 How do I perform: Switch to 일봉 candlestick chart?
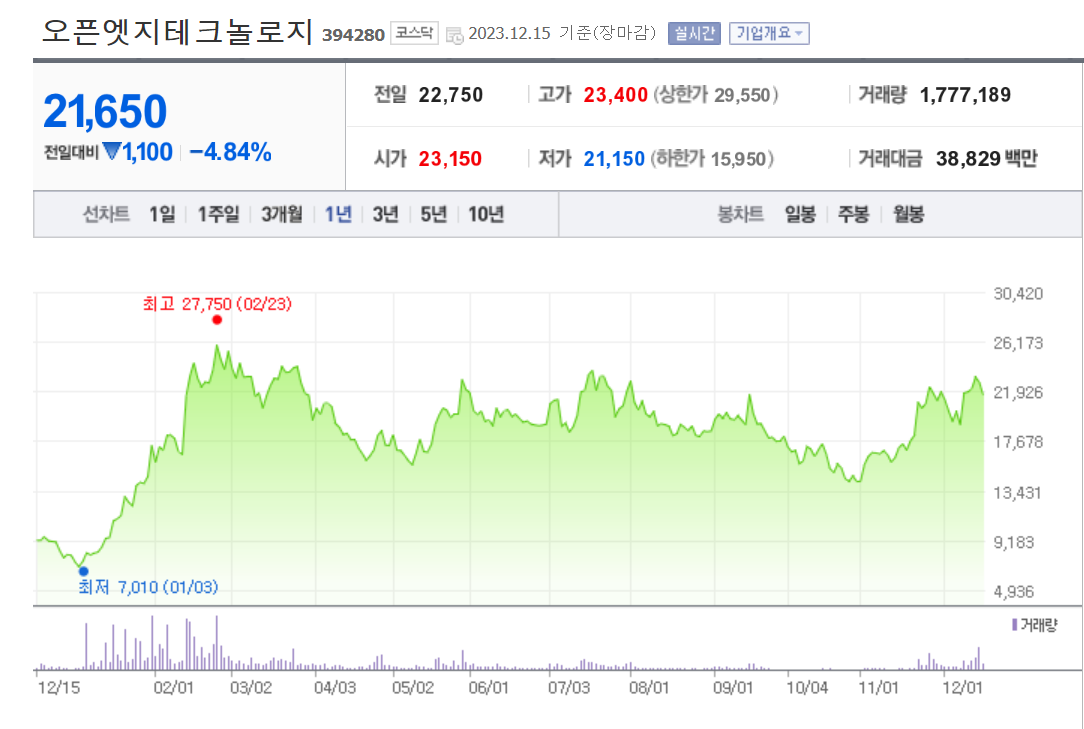(x=800, y=214)
